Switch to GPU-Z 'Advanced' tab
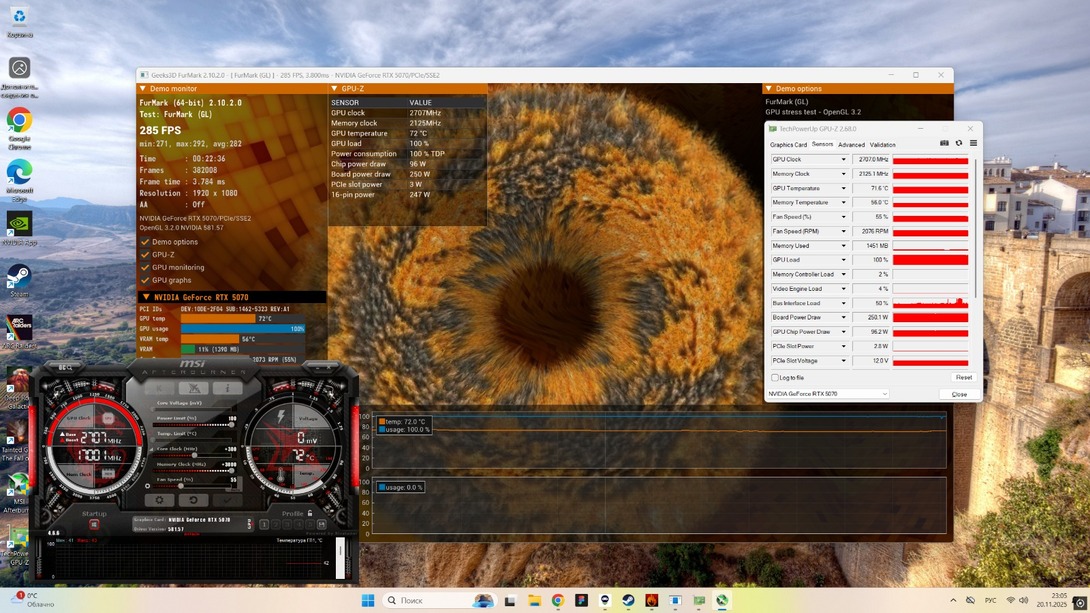The height and width of the screenshot is (613, 1090). pos(851,144)
